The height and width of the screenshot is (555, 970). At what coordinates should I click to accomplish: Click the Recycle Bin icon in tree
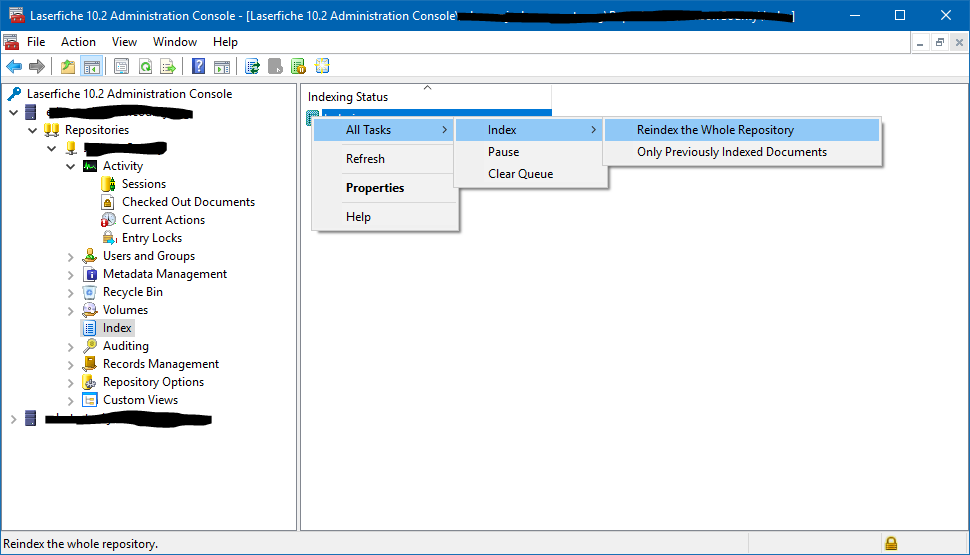(x=90, y=292)
